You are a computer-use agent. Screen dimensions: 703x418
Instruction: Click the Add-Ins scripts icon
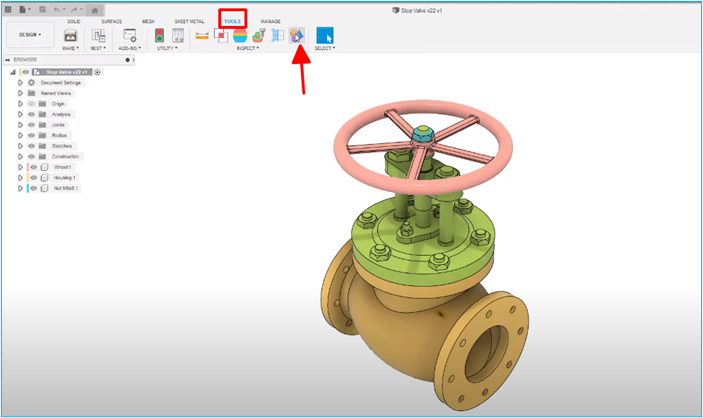click(130, 35)
